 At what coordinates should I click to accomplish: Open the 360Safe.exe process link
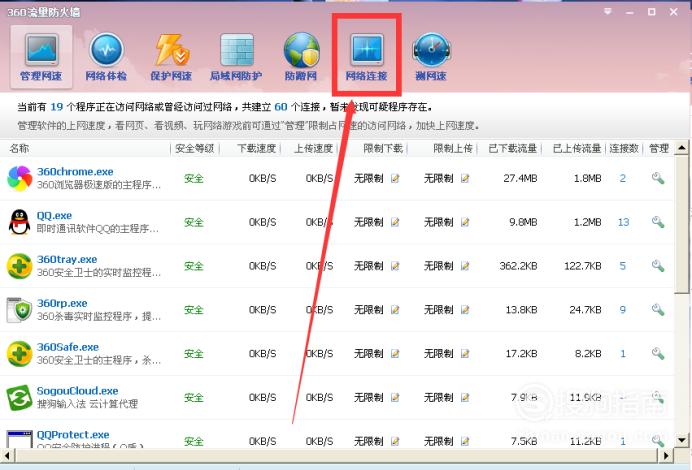[x=68, y=347]
